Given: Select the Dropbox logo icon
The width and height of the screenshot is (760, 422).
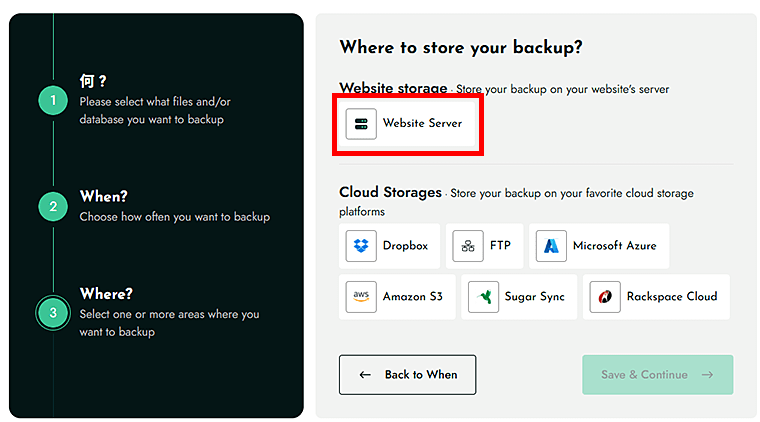Looking at the screenshot, I should pos(361,246).
